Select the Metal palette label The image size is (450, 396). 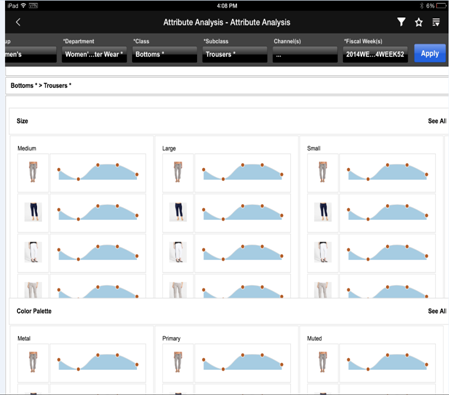coord(24,338)
